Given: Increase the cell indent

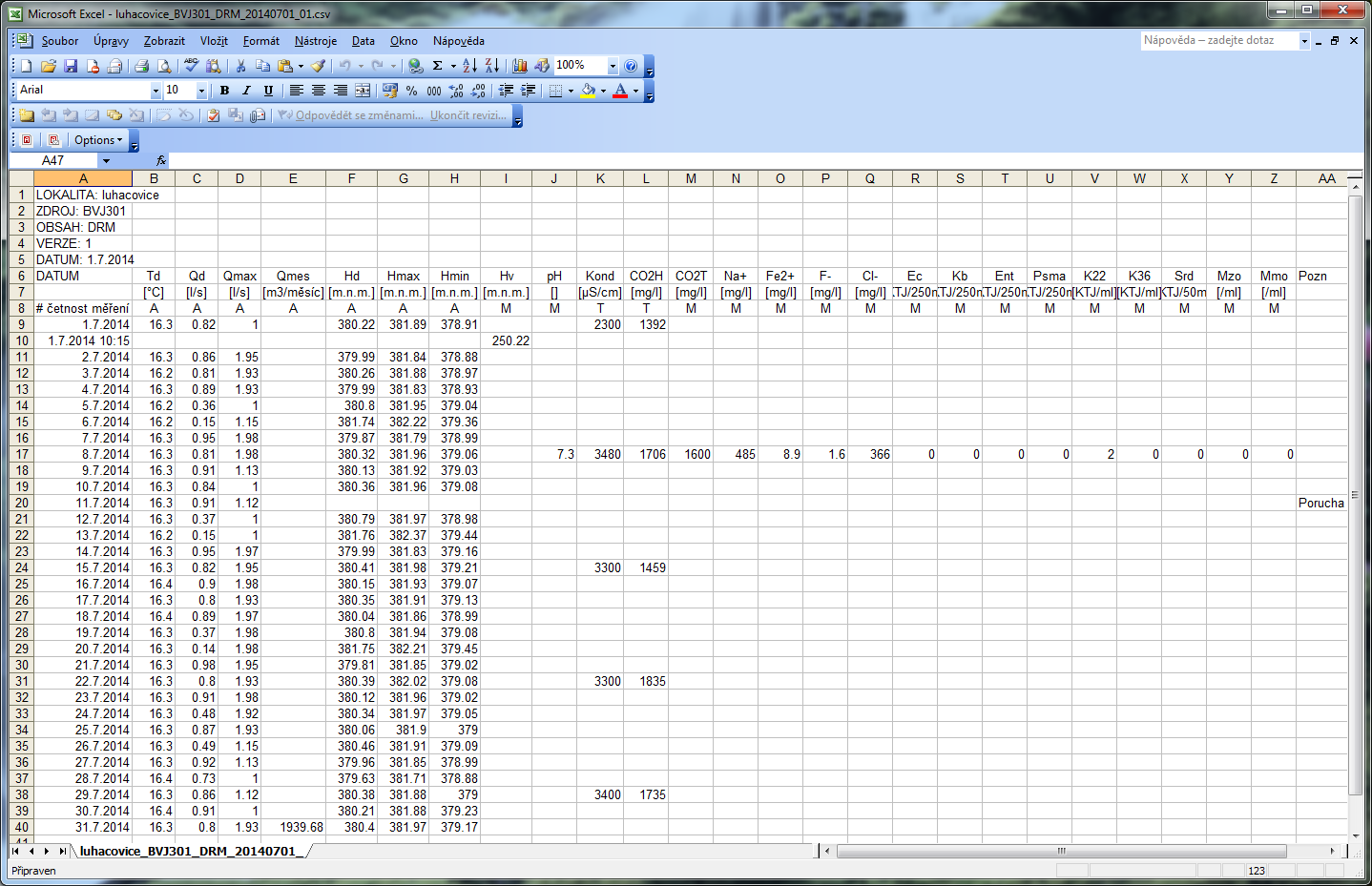Looking at the screenshot, I should (x=528, y=91).
